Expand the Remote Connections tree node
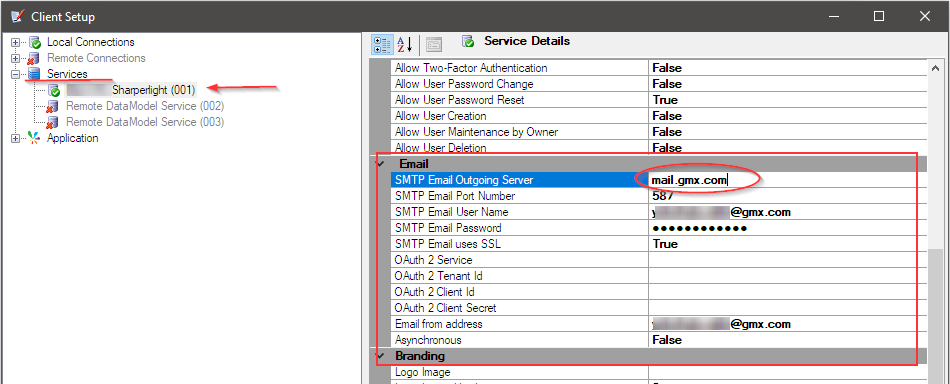 coord(16,59)
